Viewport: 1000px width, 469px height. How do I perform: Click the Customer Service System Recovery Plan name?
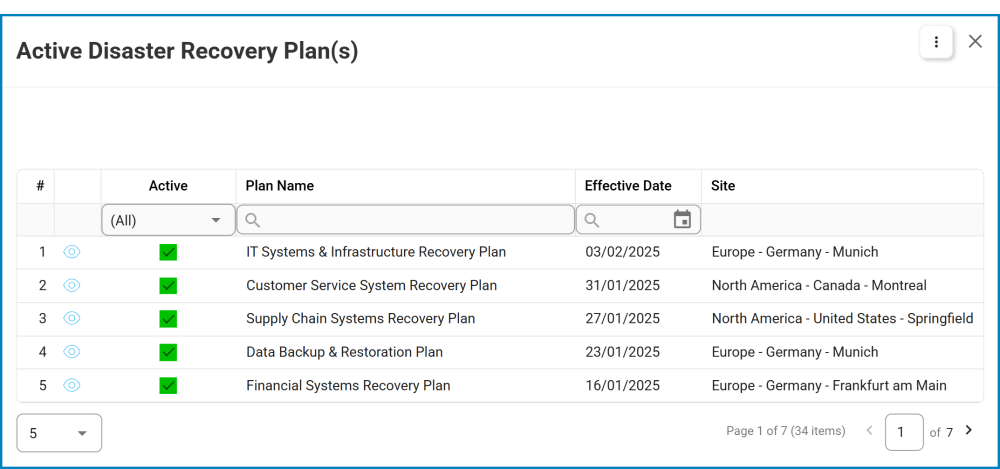(x=371, y=285)
